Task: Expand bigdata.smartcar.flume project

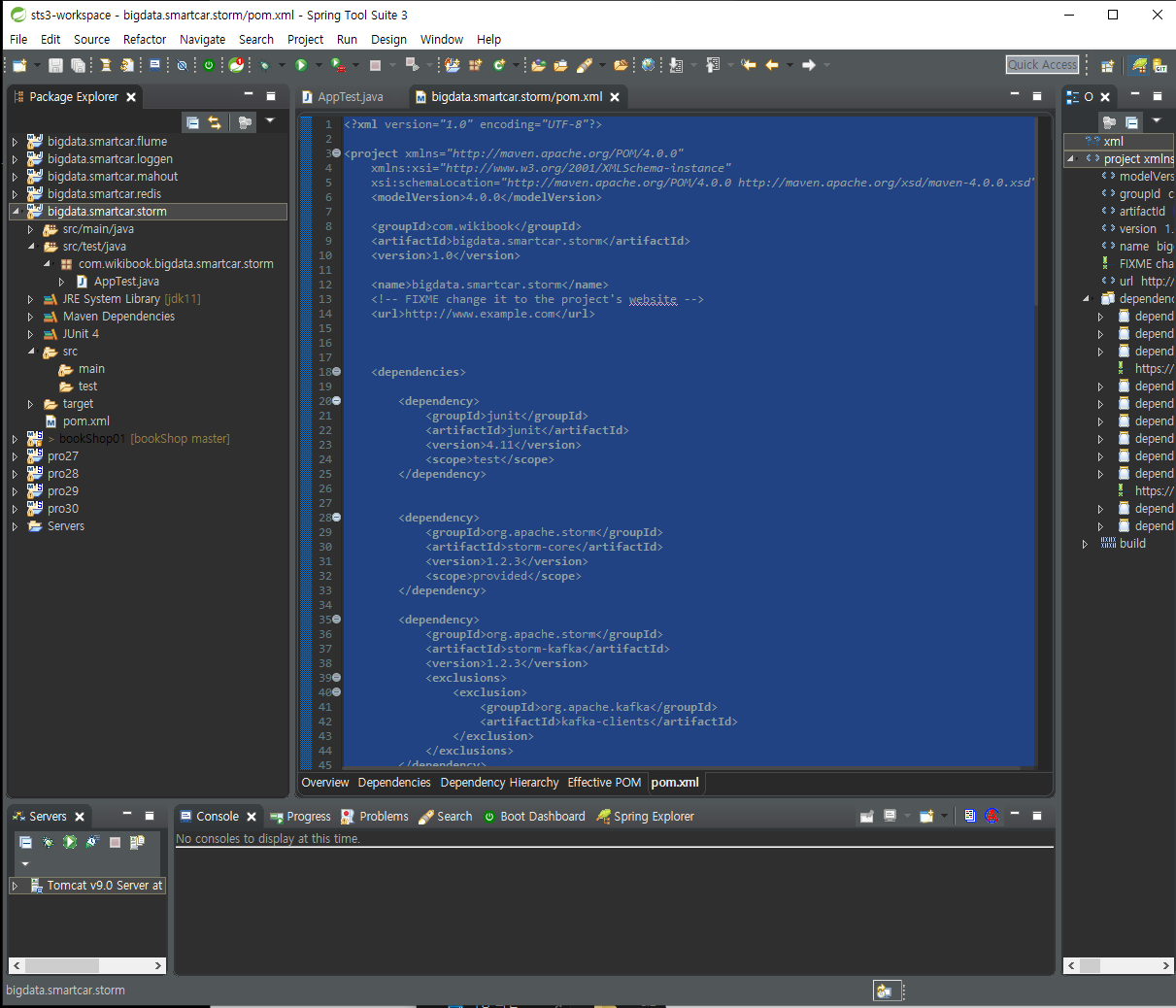Action: tap(15, 142)
